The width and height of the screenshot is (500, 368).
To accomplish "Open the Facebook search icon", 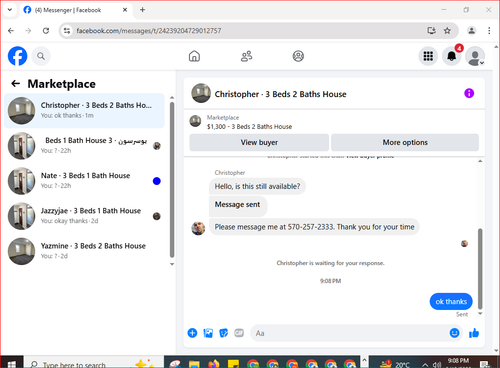I will click(41, 56).
